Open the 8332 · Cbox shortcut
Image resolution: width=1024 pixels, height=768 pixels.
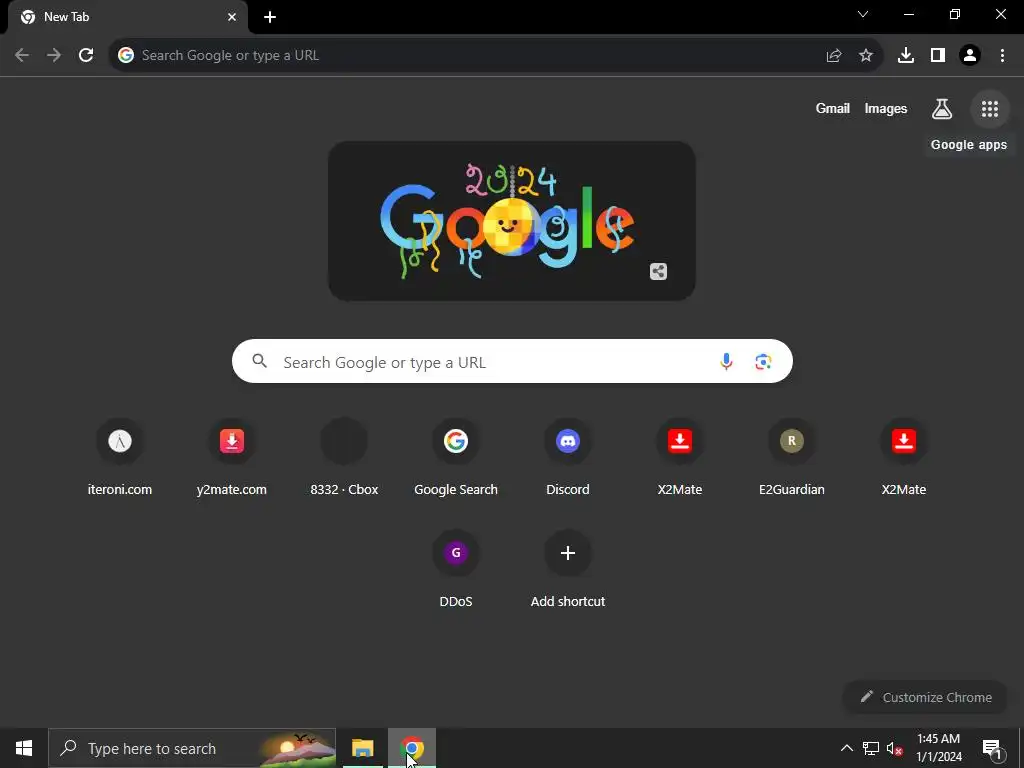[344, 457]
